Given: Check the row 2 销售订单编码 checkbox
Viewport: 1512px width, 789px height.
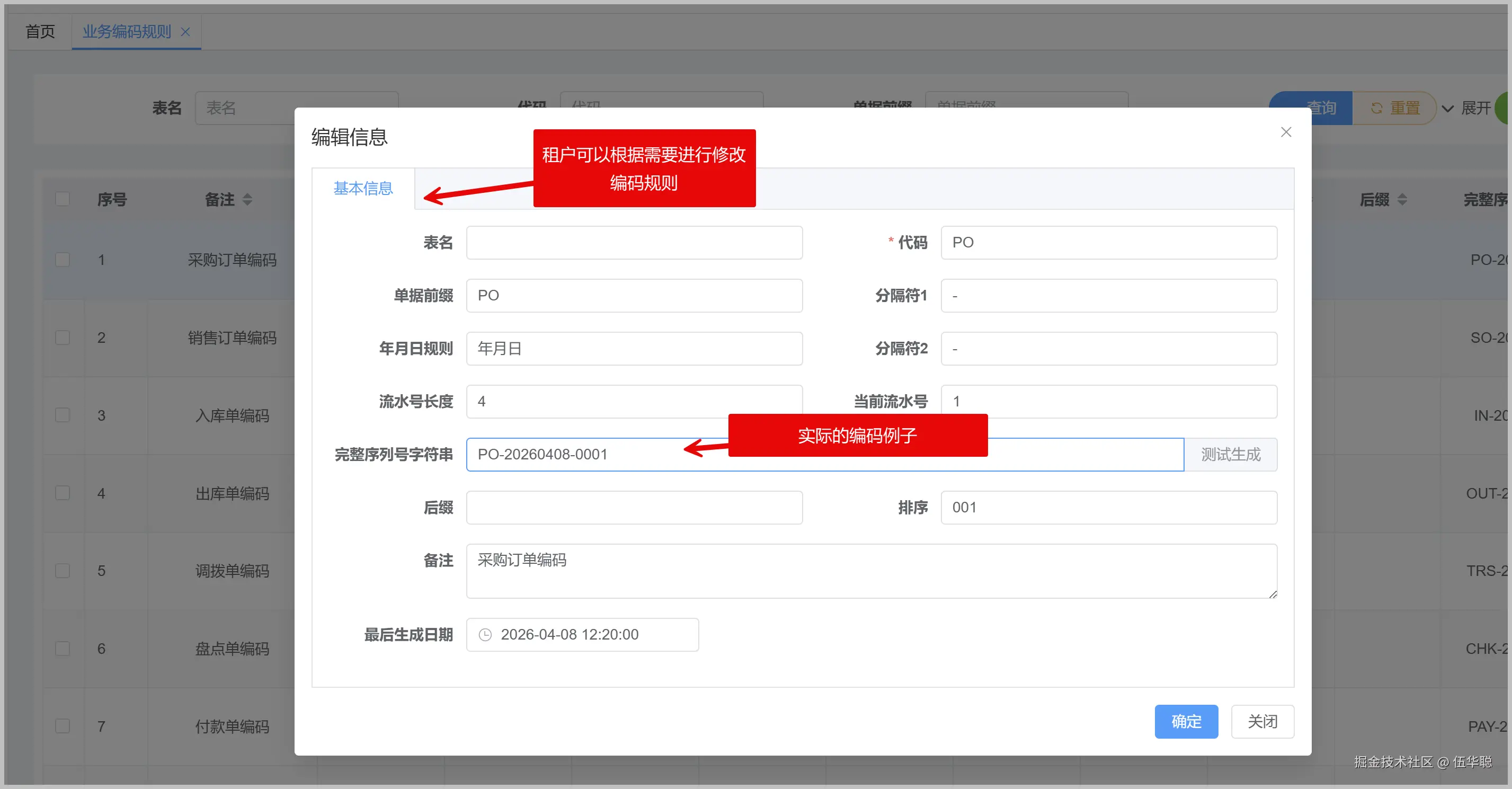Looking at the screenshot, I should point(62,338).
